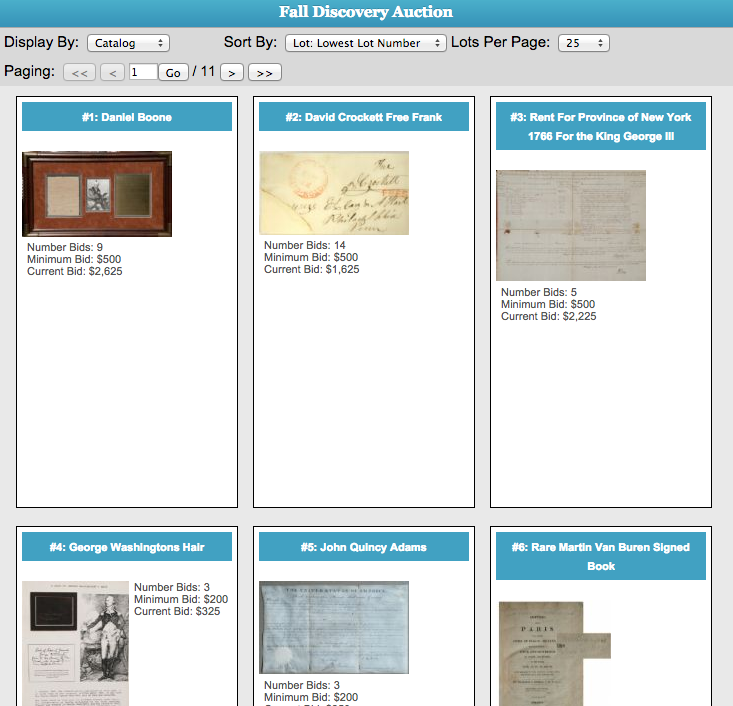
Task: Open the Lots Per Page dropdown
Action: 583,43
